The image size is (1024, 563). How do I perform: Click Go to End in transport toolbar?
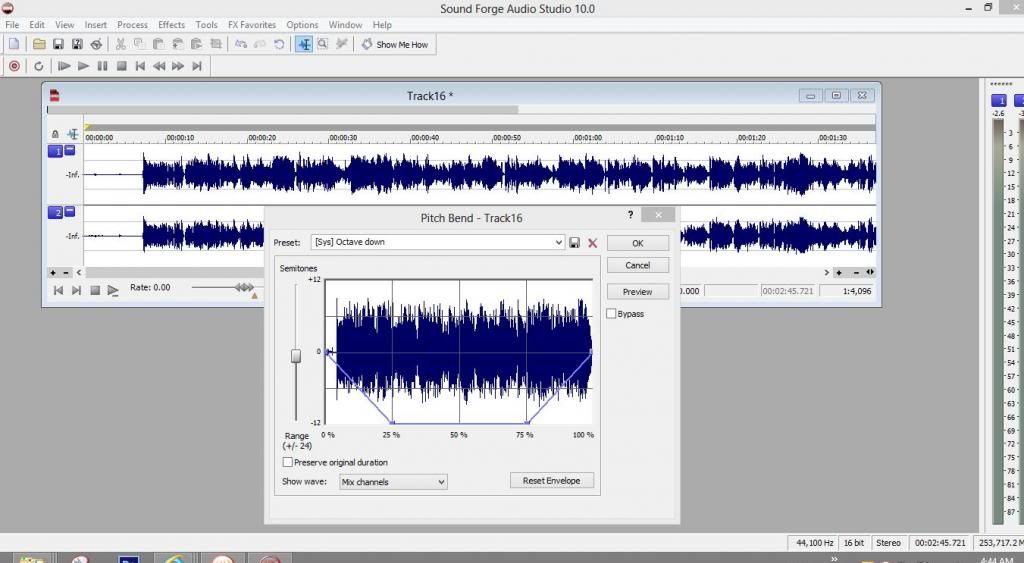point(197,66)
